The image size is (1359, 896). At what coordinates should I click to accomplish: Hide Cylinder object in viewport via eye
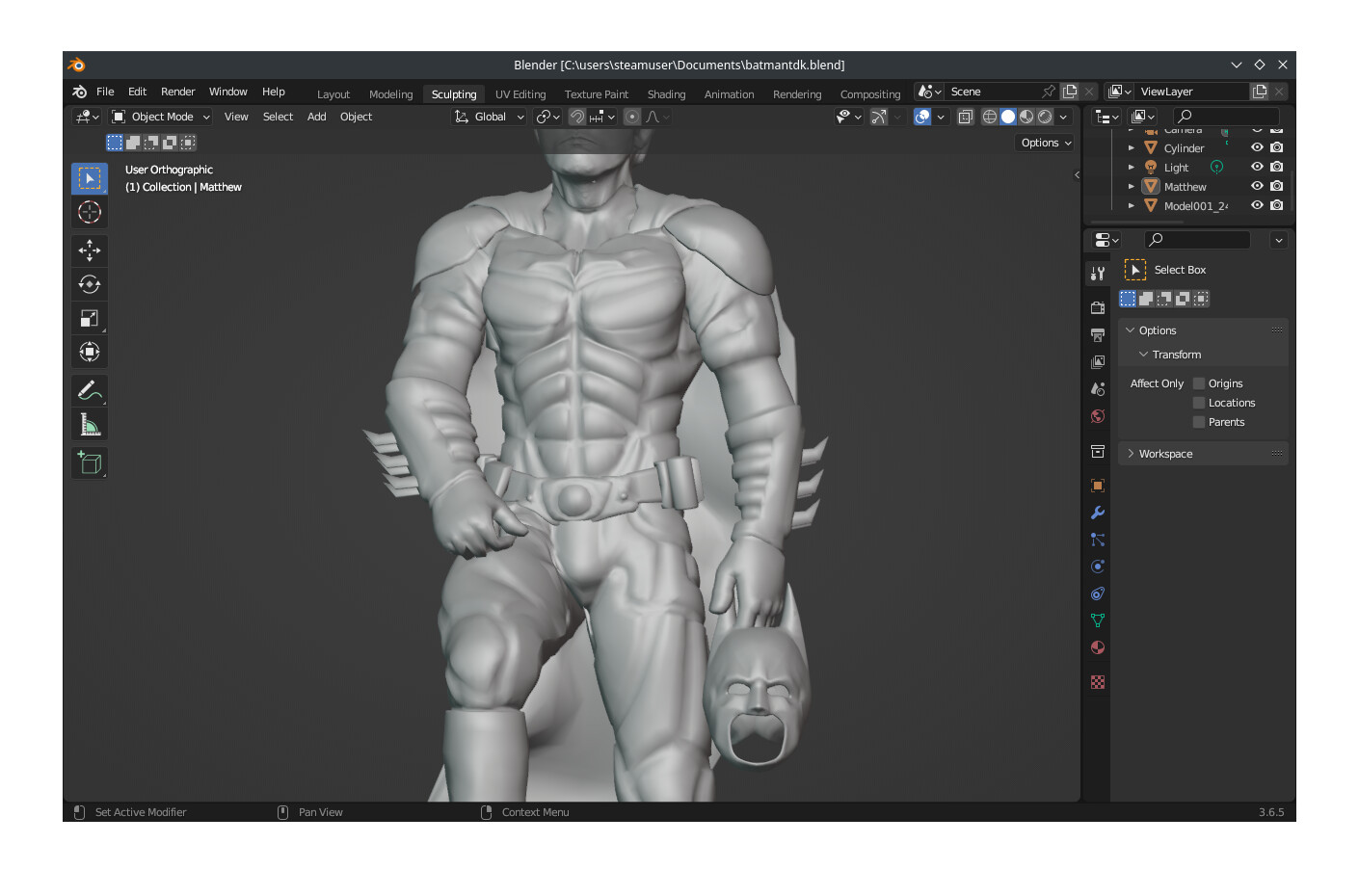coord(1257,147)
